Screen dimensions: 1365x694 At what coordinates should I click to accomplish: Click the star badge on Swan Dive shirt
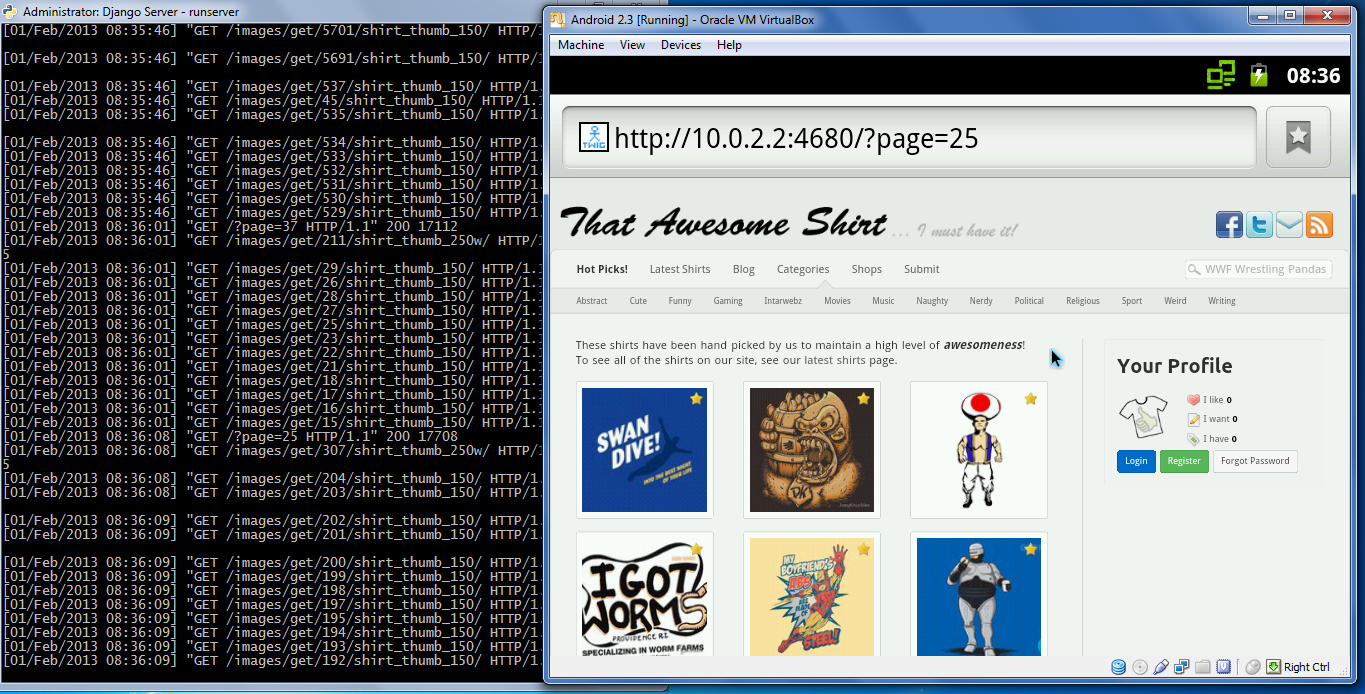(x=696, y=399)
